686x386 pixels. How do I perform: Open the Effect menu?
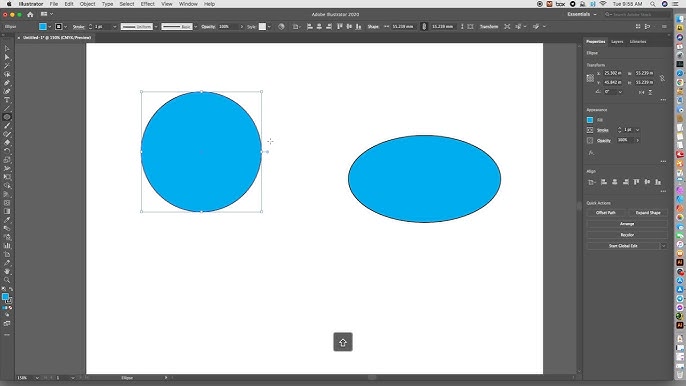click(147, 4)
